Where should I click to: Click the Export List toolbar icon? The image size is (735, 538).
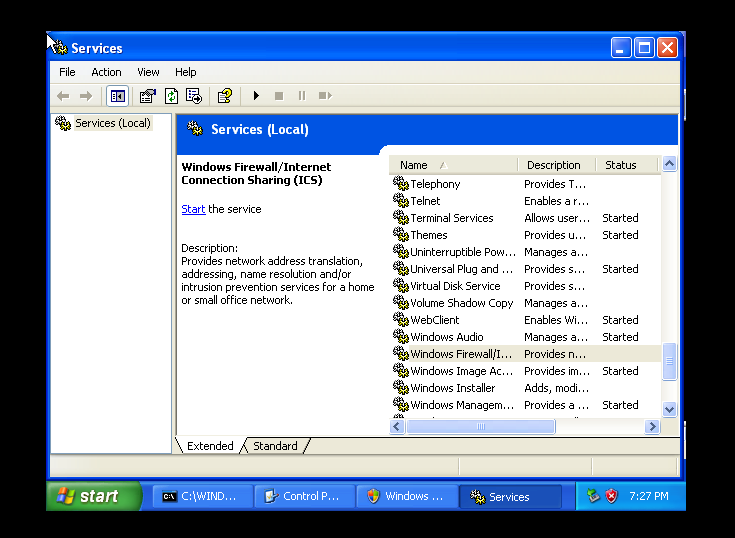point(194,96)
